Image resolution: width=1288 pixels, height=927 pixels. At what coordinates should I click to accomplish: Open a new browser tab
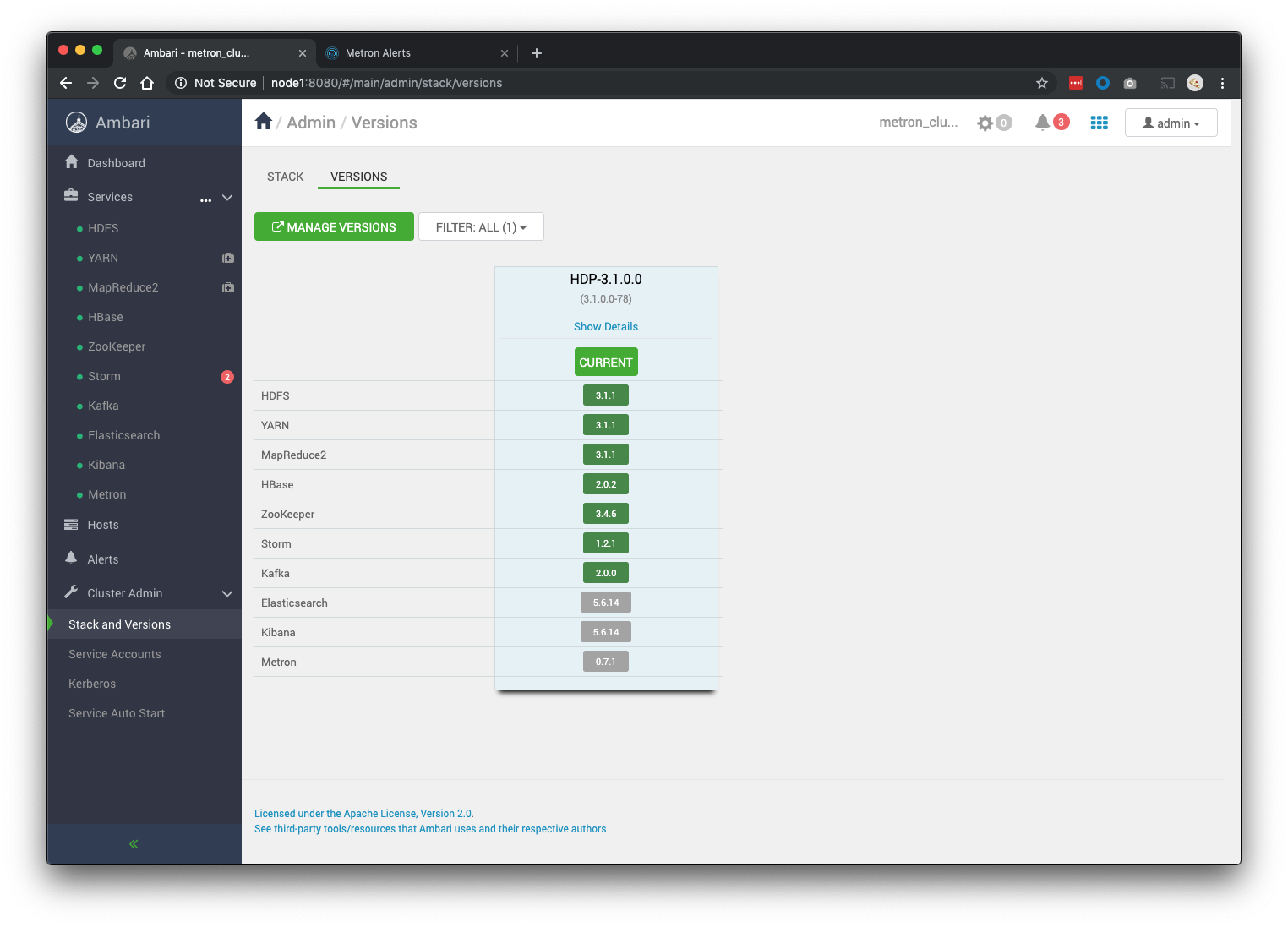pos(537,53)
